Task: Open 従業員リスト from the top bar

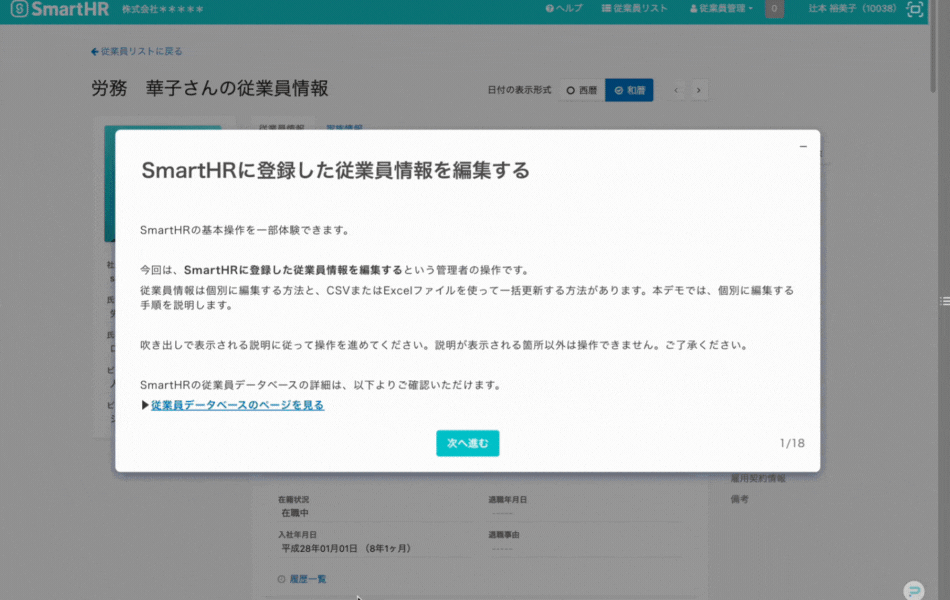Action: point(635,9)
